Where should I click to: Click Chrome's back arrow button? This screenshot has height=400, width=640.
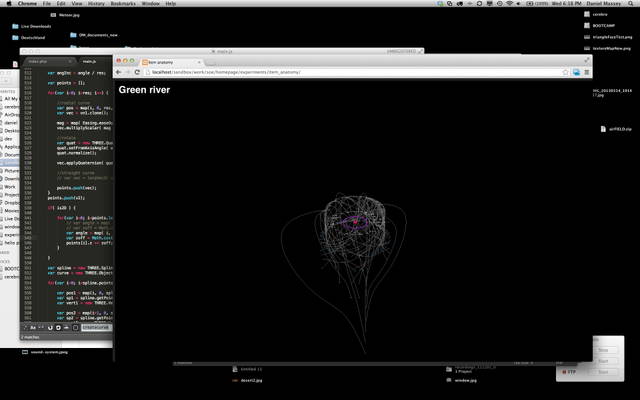pyautogui.click(x=118, y=72)
